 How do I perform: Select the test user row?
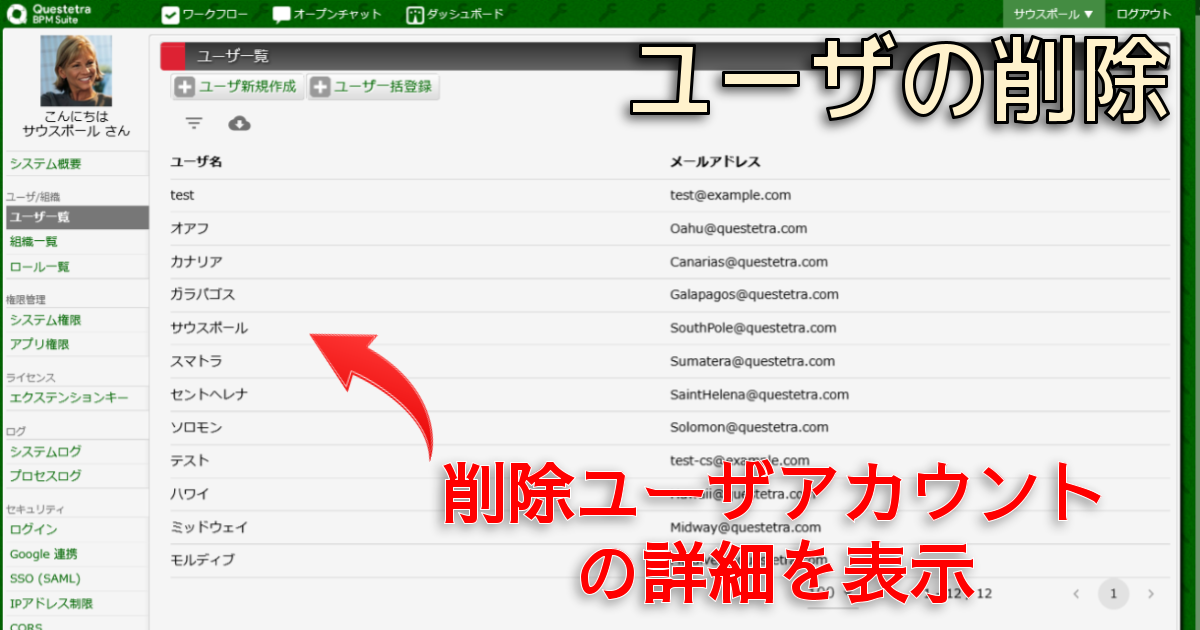click(x=670, y=195)
